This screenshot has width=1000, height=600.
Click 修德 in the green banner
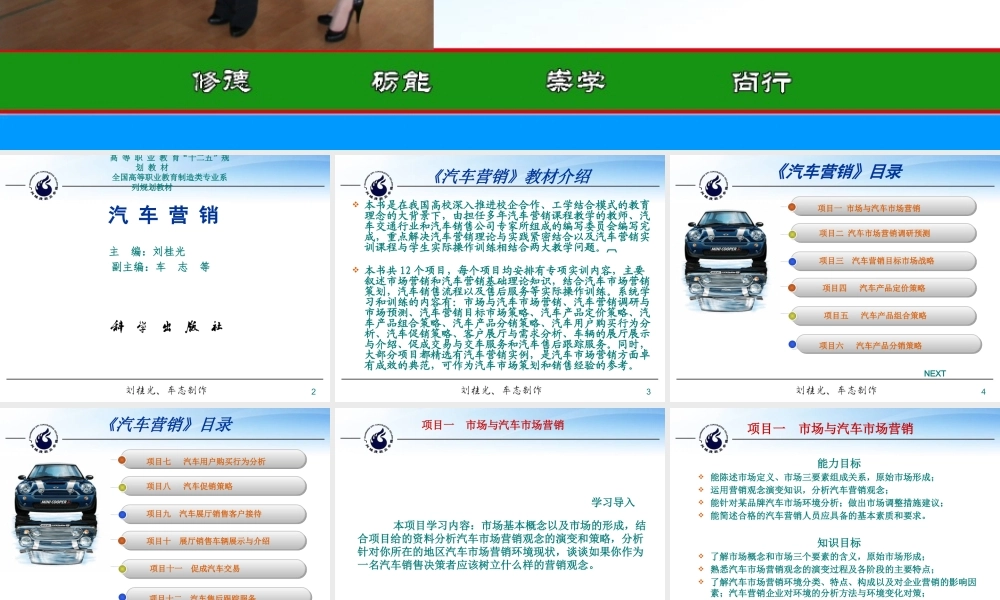[221, 82]
